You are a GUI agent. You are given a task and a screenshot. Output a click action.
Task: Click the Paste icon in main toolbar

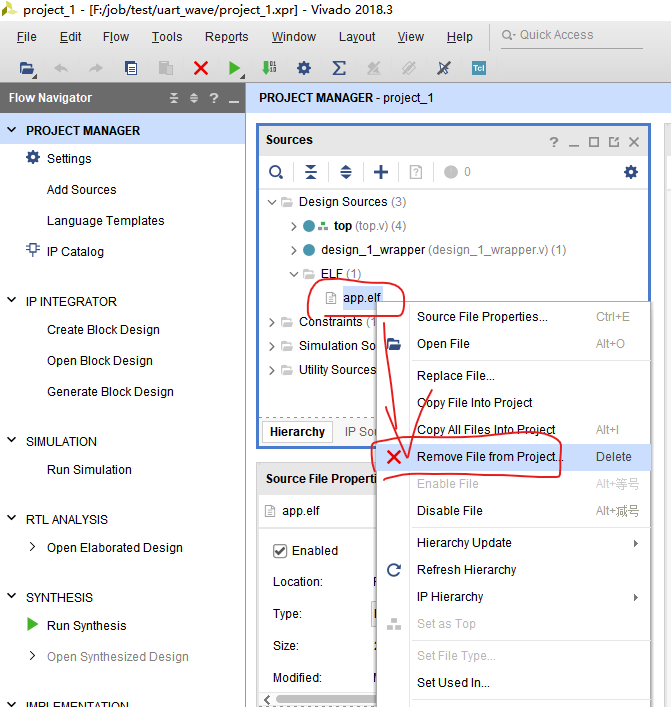click(165, 68)
